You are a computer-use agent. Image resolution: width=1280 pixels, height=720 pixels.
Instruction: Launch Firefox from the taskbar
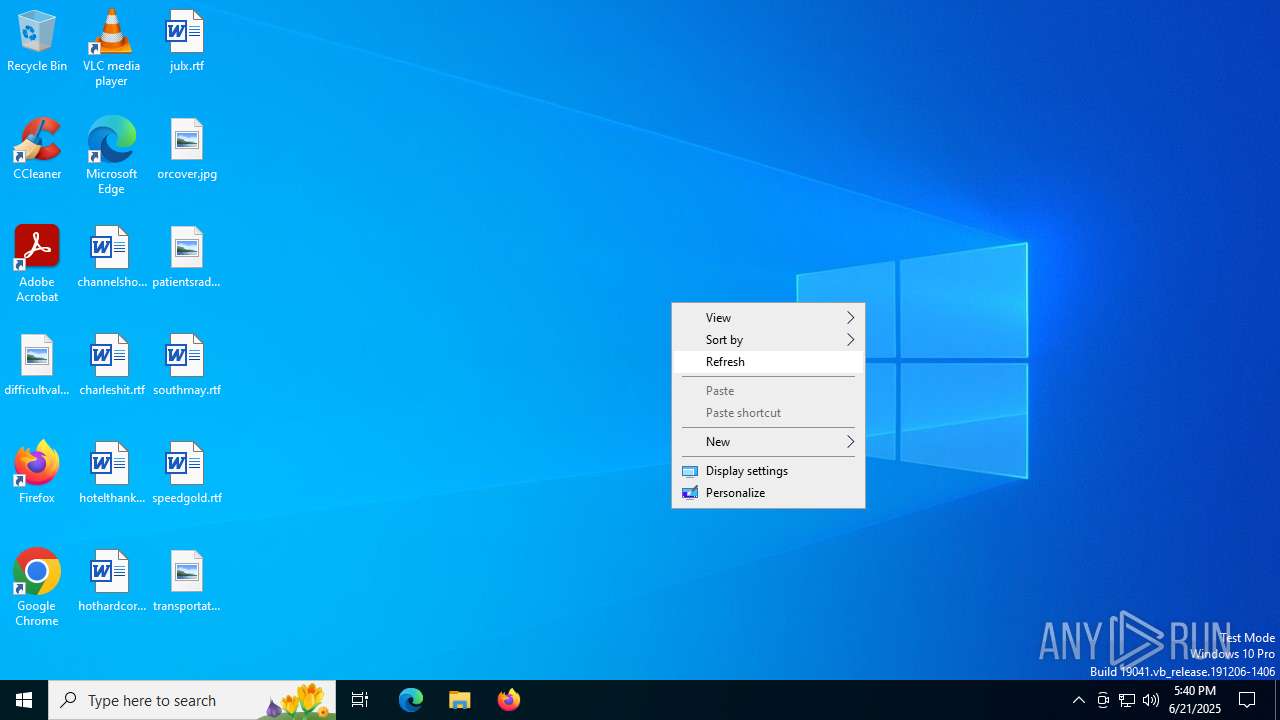coord(509,700)
